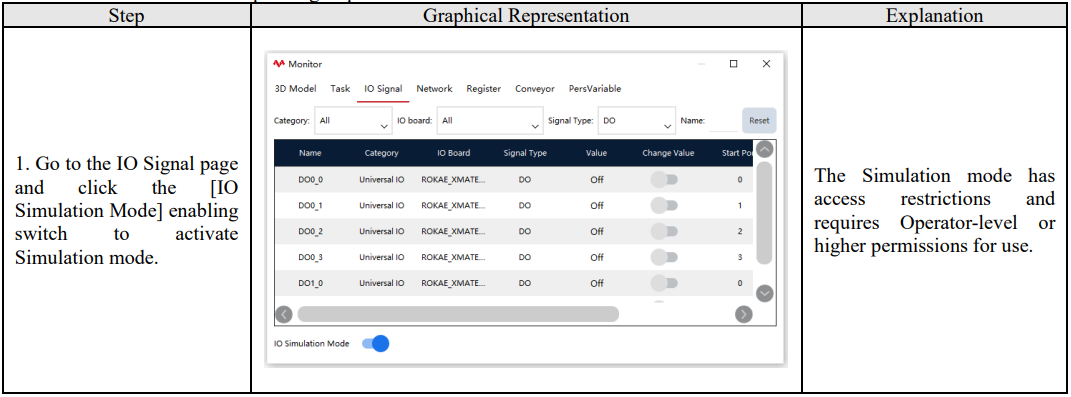This screenshot has width=1071, height=397.
Task: Select the DO0_2 name cell
Action: point(311,231)
